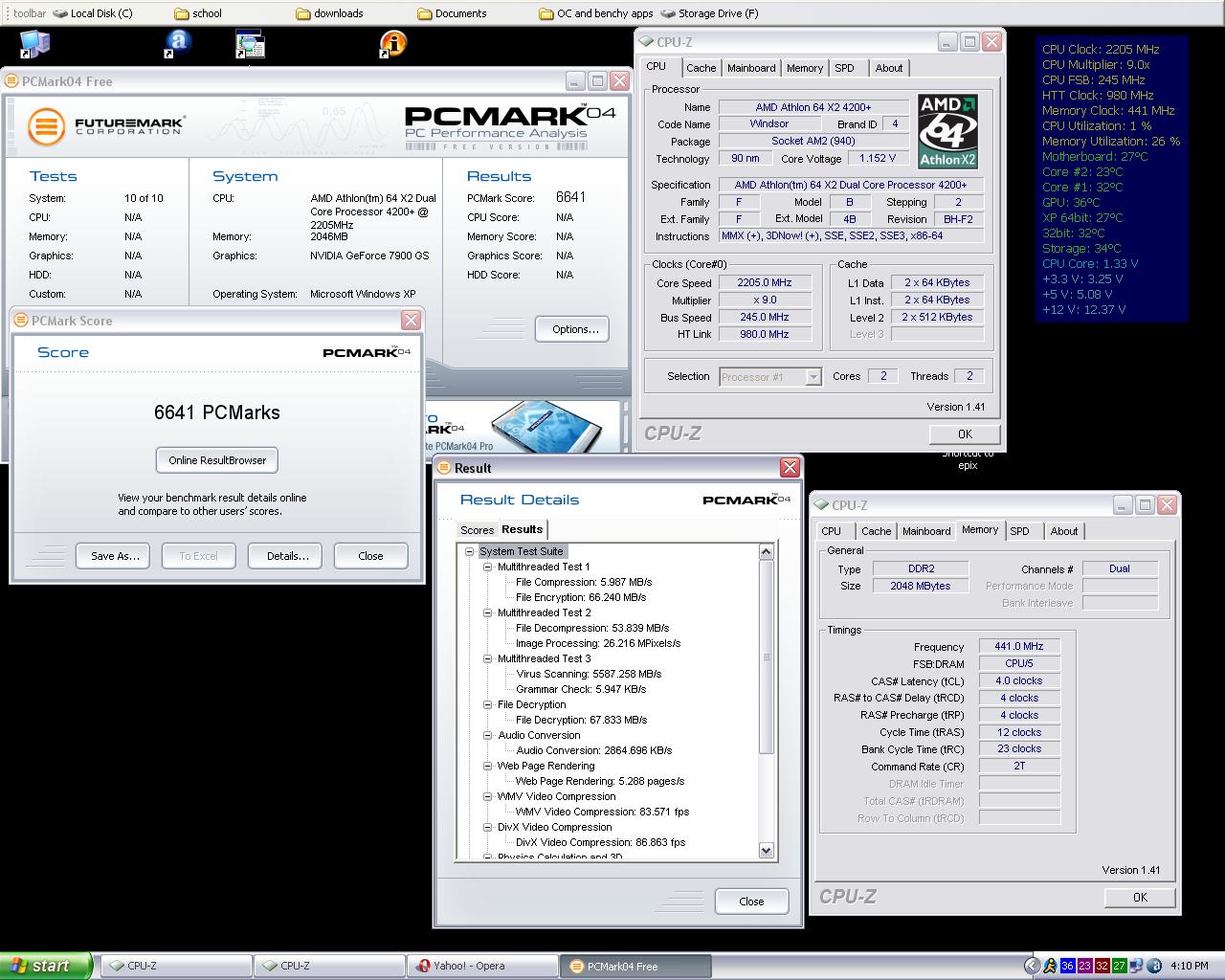Open the school folder on toolbar
The image size is (1225, 980).
(x=198, y=13)
